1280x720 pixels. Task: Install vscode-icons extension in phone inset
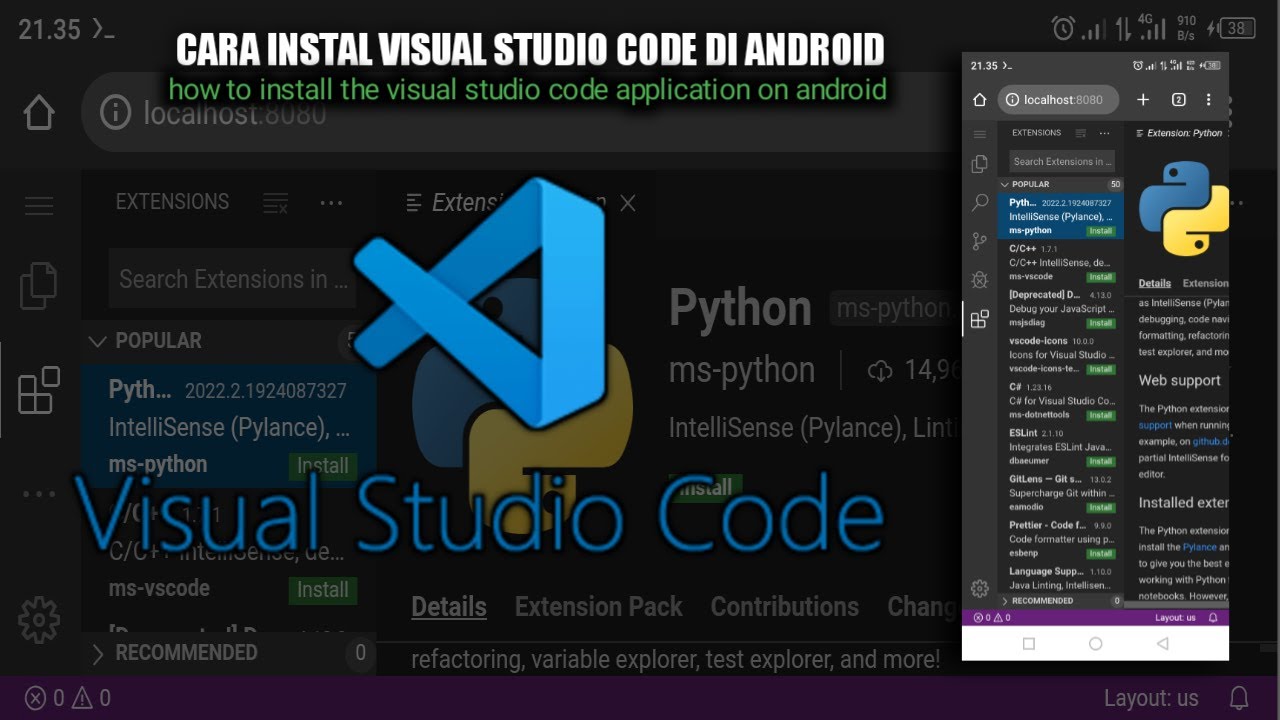pyautogui.click(x=1101, y=369)
